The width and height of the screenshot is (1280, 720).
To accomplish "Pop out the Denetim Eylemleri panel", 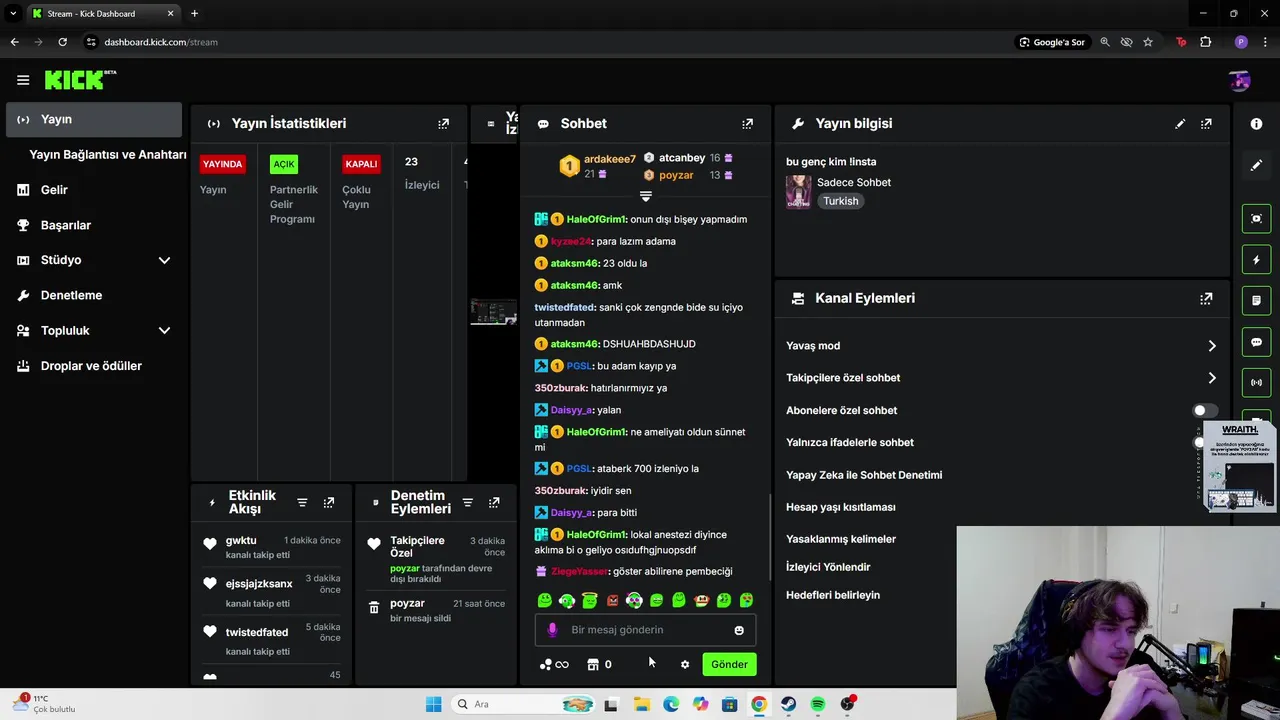I will tap(494, 502).
